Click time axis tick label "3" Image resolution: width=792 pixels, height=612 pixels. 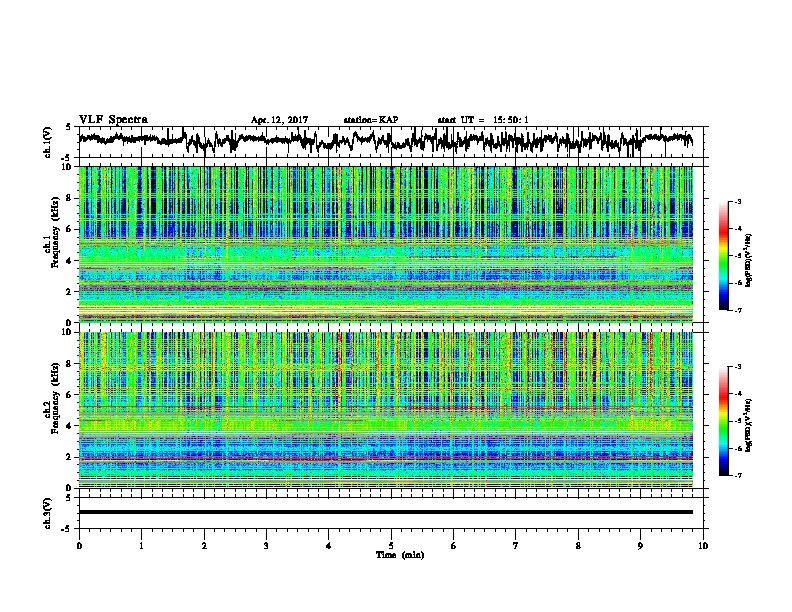(266, 546)
